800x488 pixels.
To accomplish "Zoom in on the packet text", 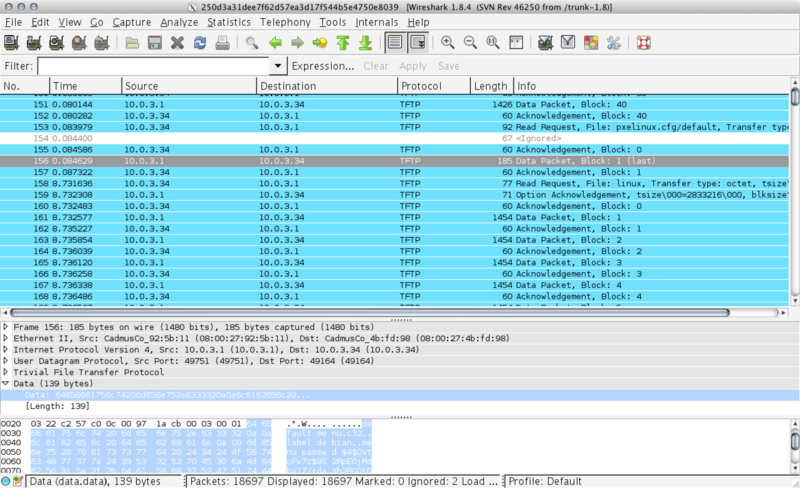I will [447, 43].
